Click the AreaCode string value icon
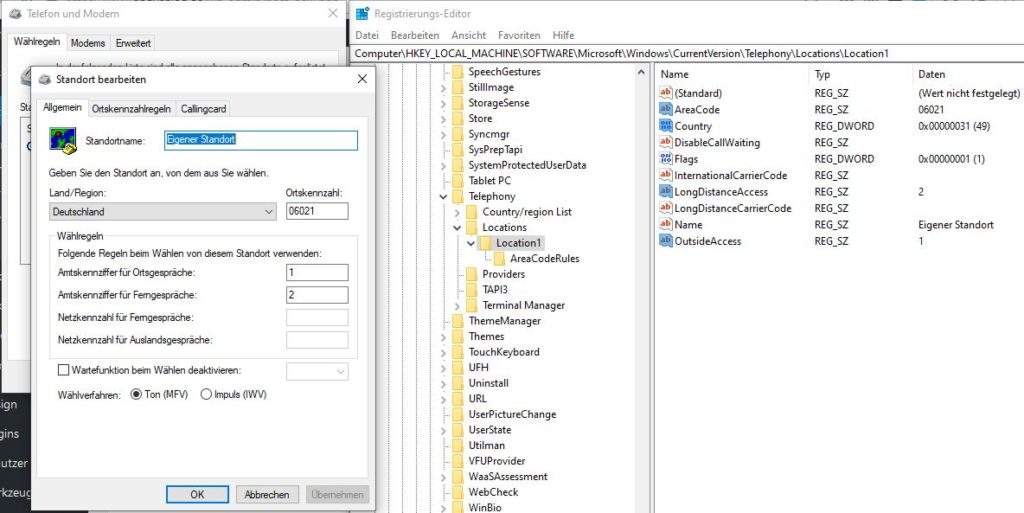Screen dimensions: 1024x513 coord(667,110)
